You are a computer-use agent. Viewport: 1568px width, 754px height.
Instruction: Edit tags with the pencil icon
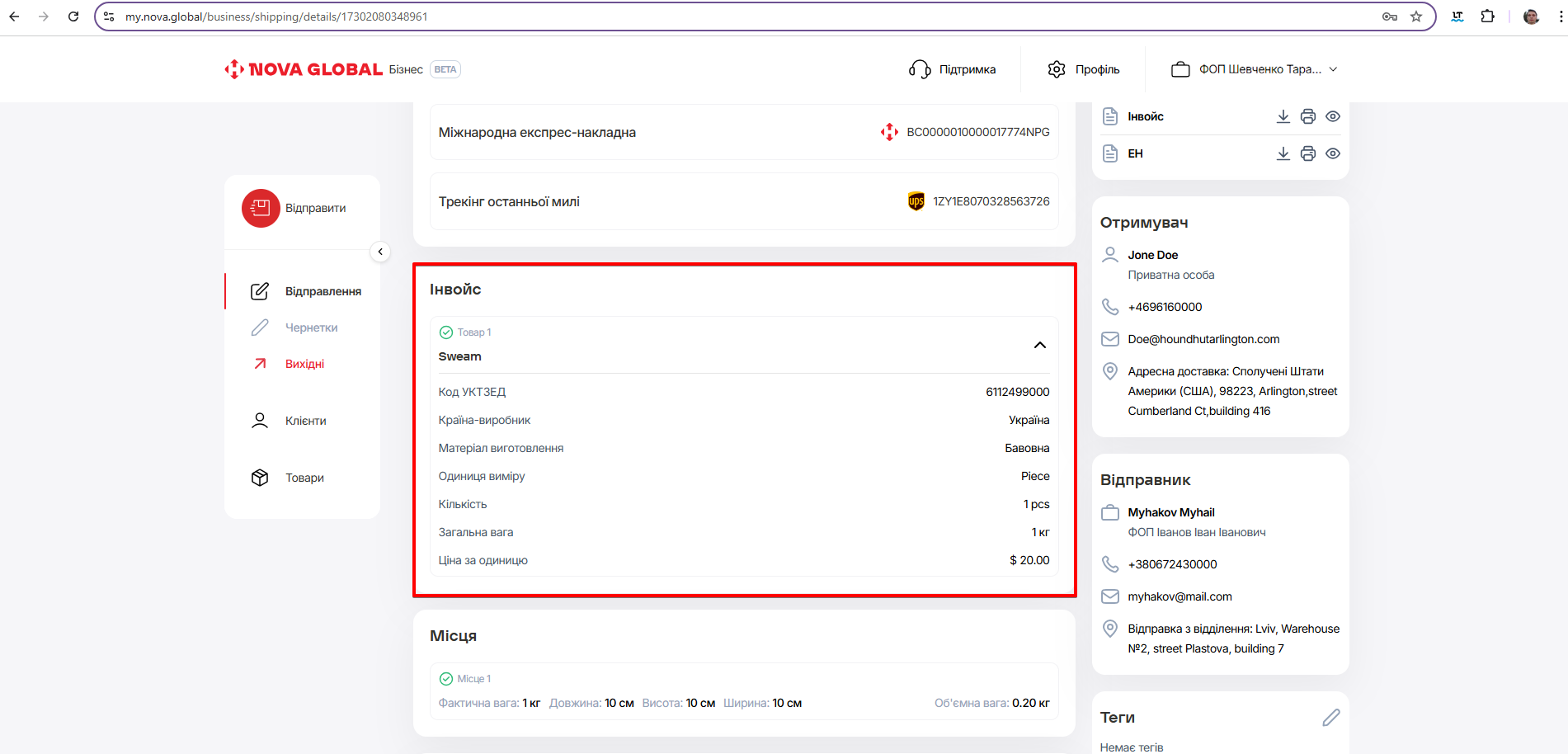1330,718
